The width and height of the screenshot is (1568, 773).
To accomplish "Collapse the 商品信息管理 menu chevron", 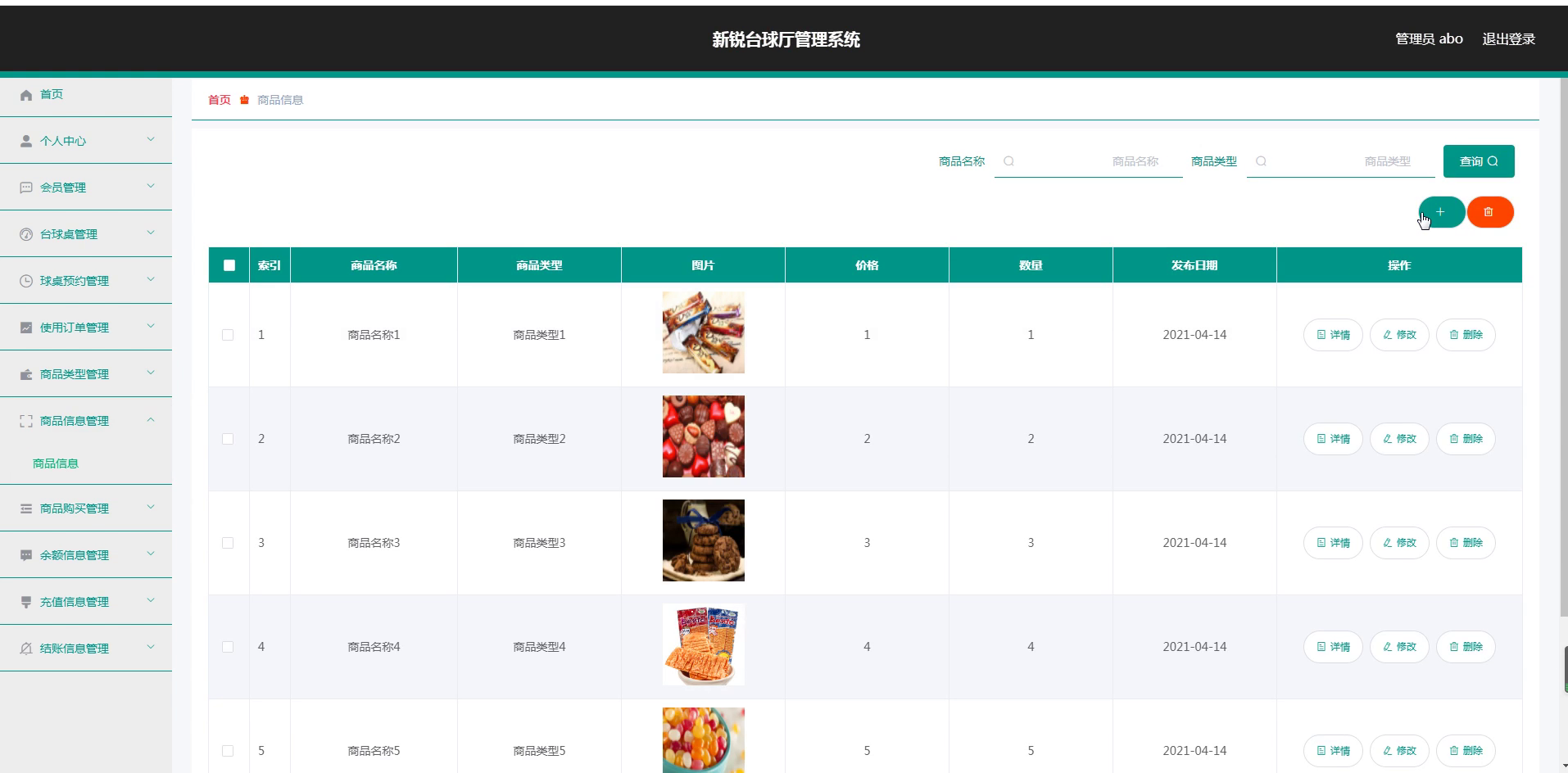I will pyautogui.click(x=151, y=420).
